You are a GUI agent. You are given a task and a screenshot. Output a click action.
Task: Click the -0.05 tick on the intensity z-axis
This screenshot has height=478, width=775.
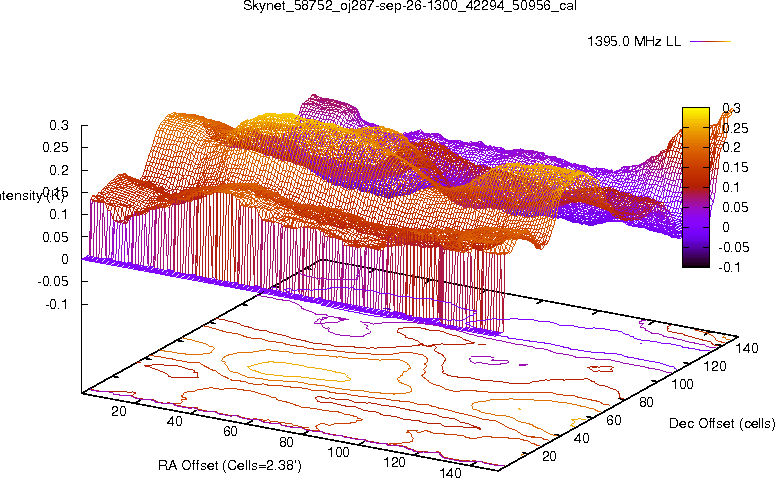[53, 281]
